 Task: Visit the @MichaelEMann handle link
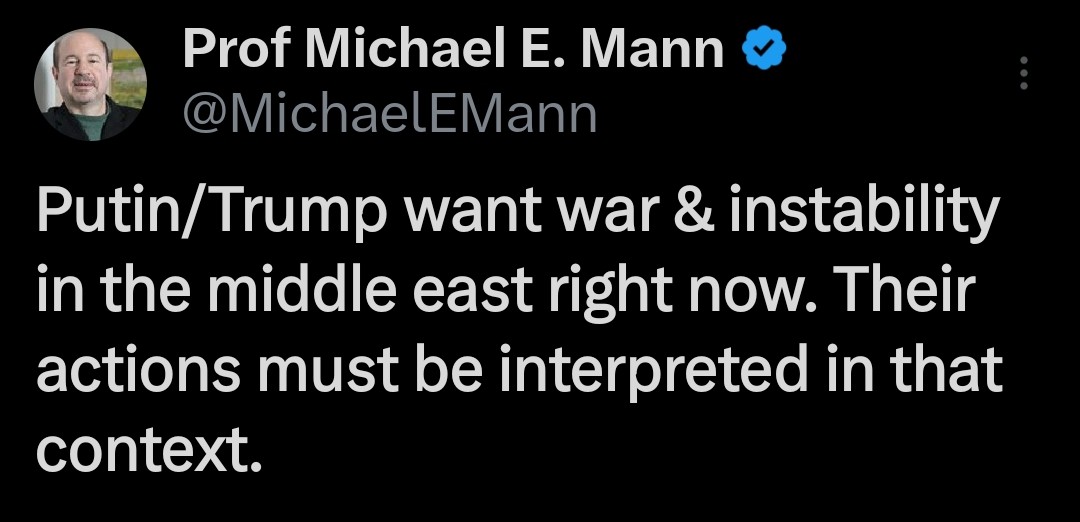point(389,115)
